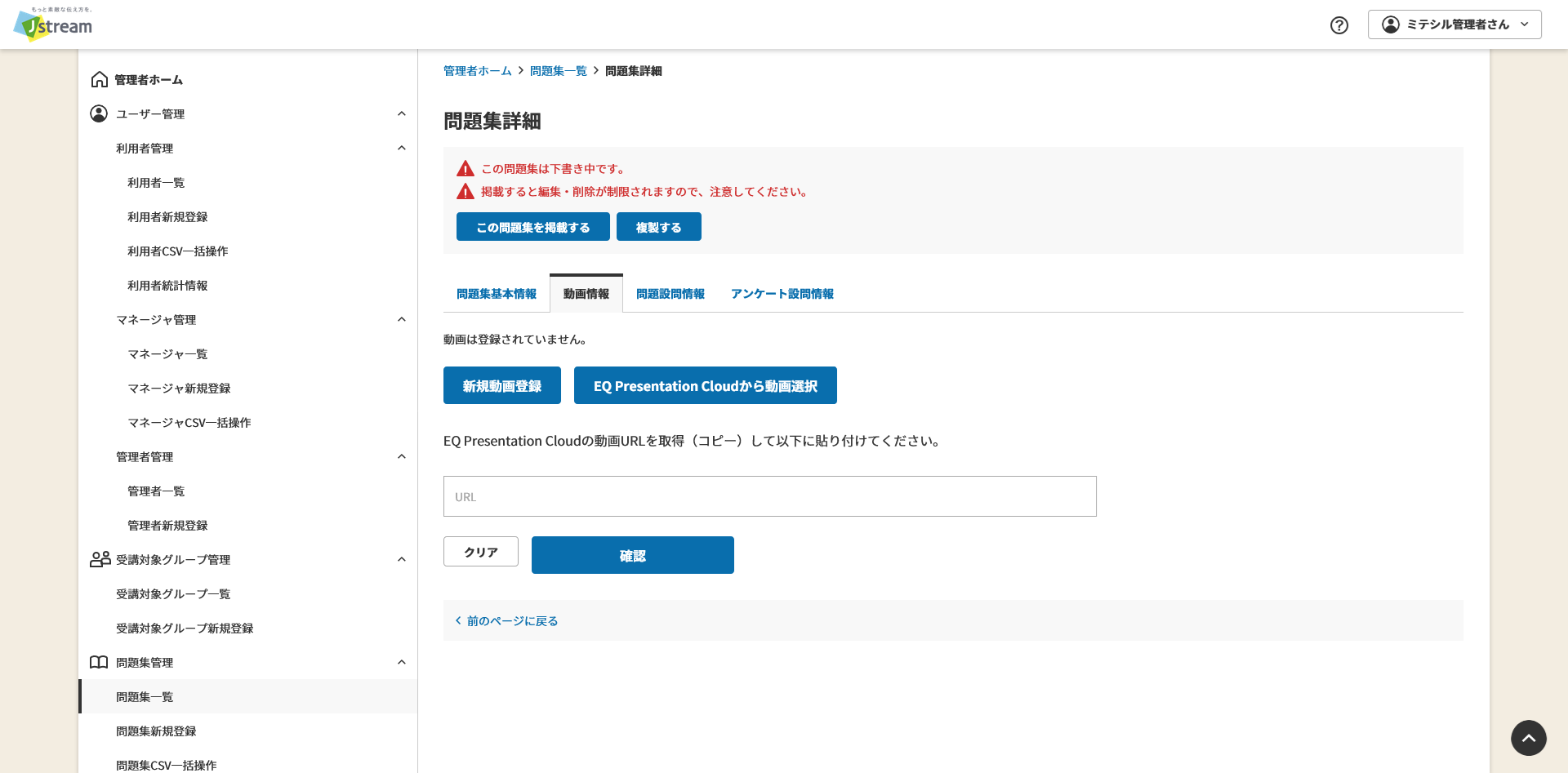Click the クリア button
Screen dimensions: 1568x773
coord(481,552)
